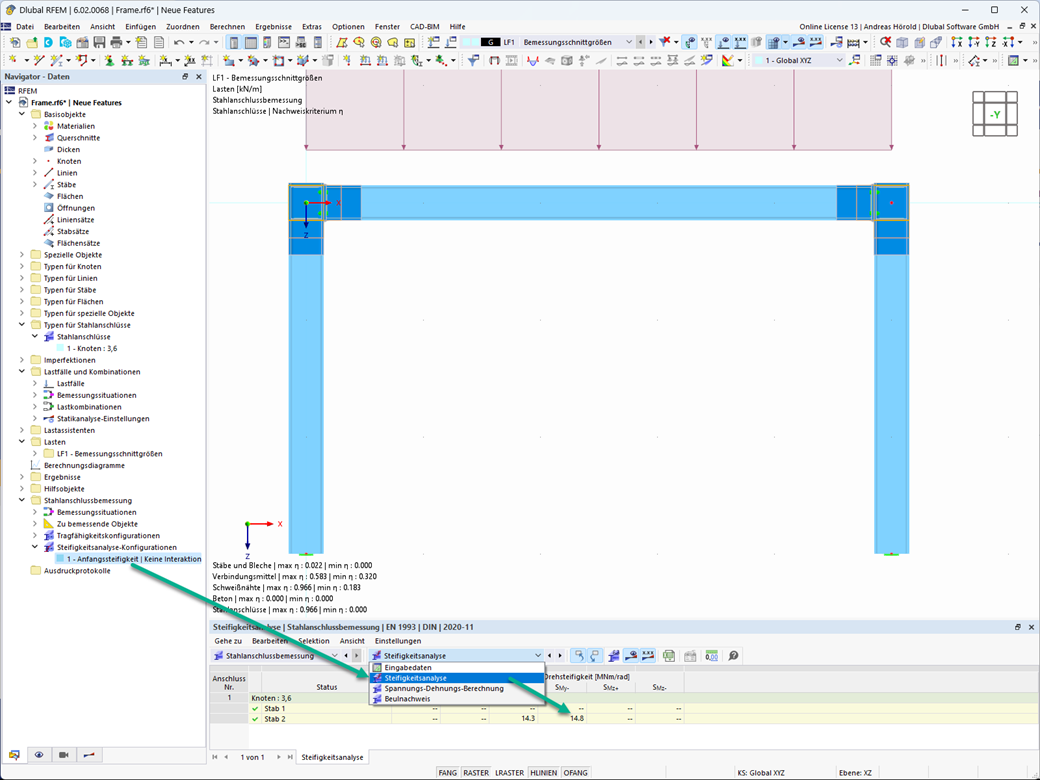Image resolution: width=1040 pixels, height=780 pixels.
Task: Open the CAD-BIM menu
Action: pos(424,27)
